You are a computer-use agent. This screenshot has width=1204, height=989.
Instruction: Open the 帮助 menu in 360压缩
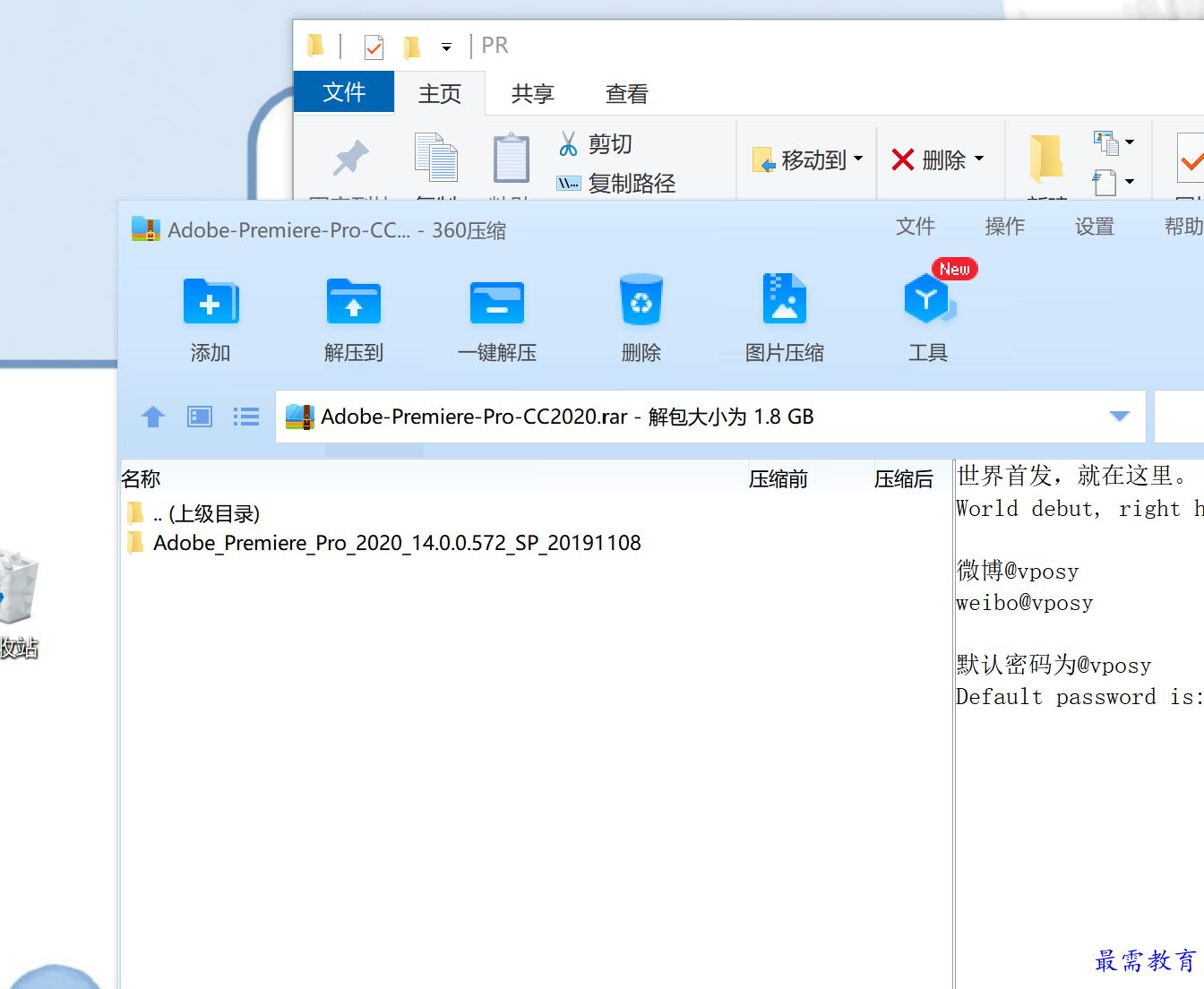pyautogui.click(x=1183, y=227)
